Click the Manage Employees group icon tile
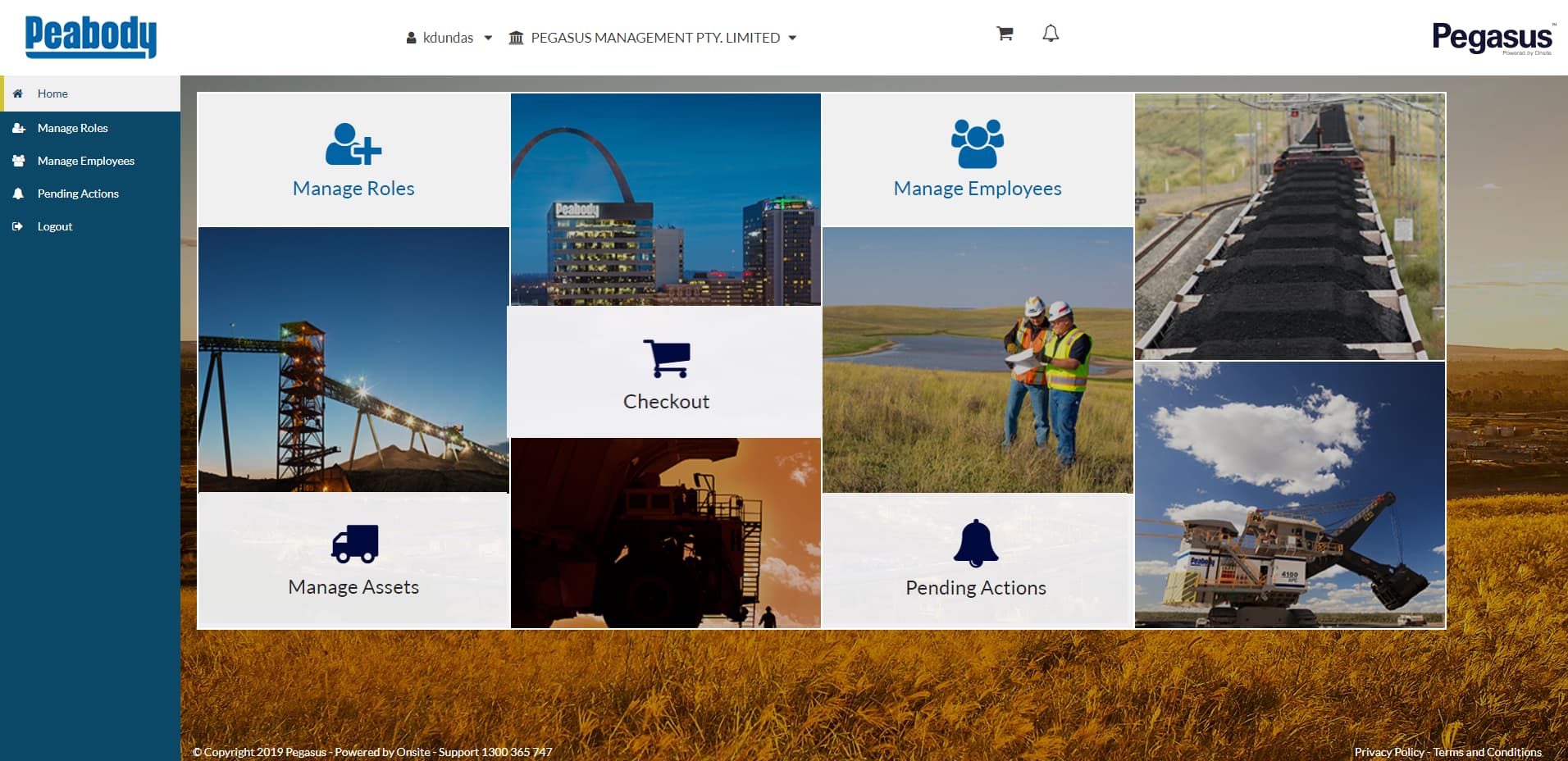Screen dimensions: 1568x761 click(978, 144)
